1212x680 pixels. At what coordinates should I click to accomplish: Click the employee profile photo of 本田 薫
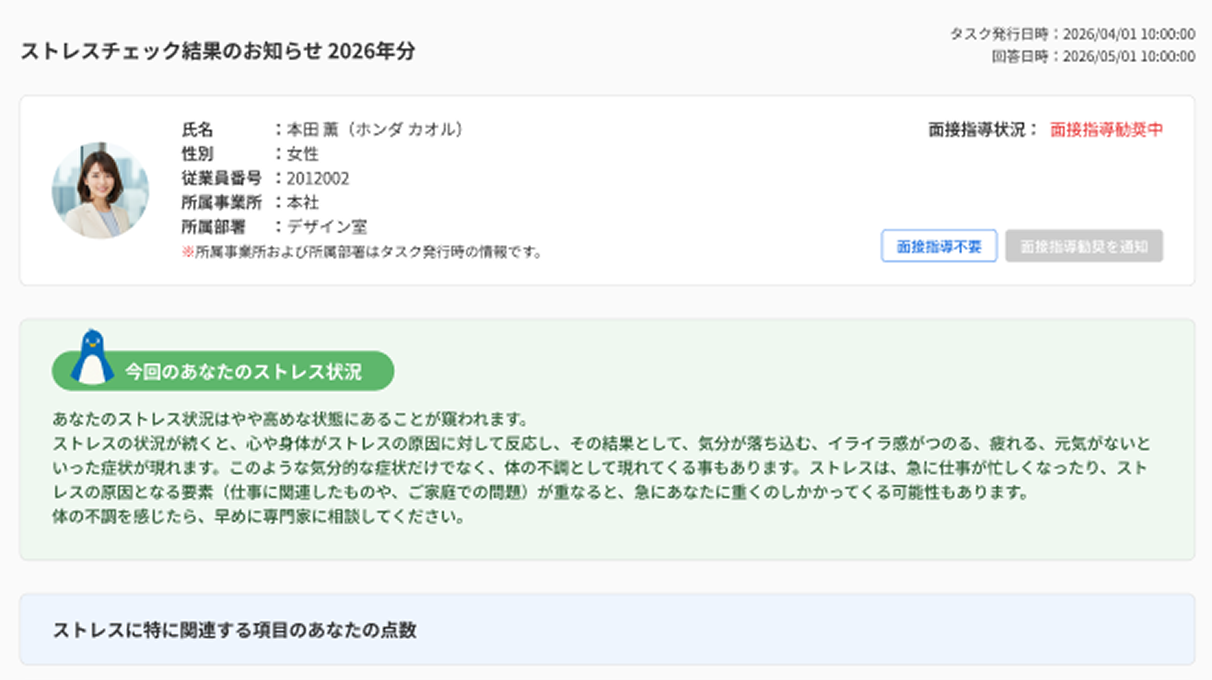tap(100, 190)
